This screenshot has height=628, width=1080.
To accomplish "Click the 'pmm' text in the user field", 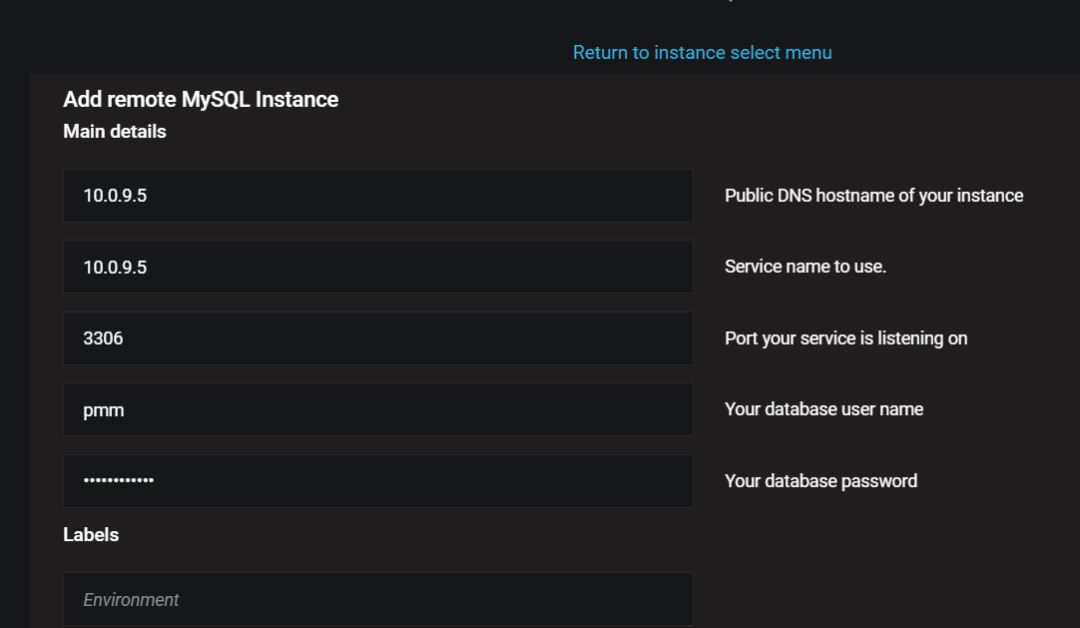I will tap(103, 410).
